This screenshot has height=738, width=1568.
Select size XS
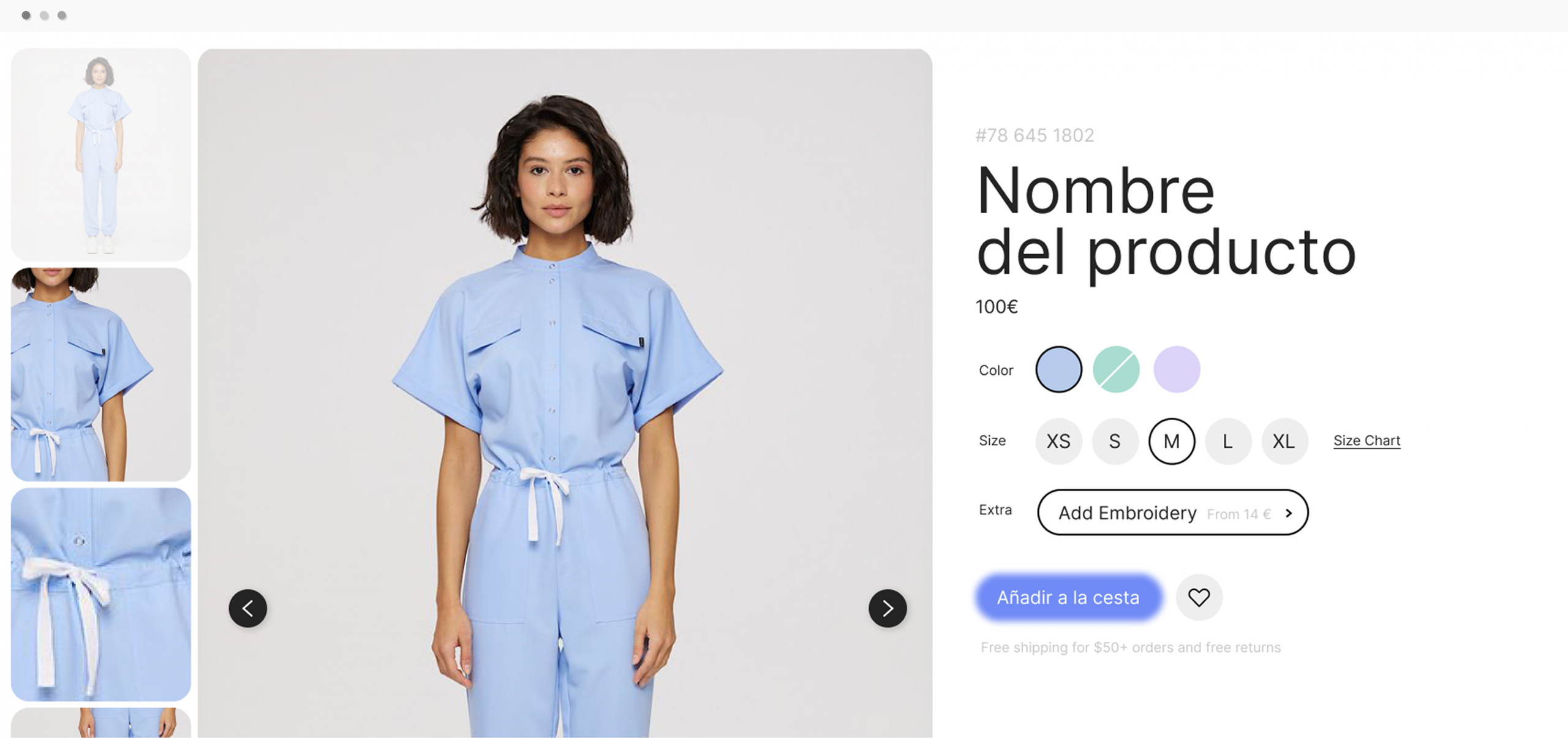(1058, 441)
